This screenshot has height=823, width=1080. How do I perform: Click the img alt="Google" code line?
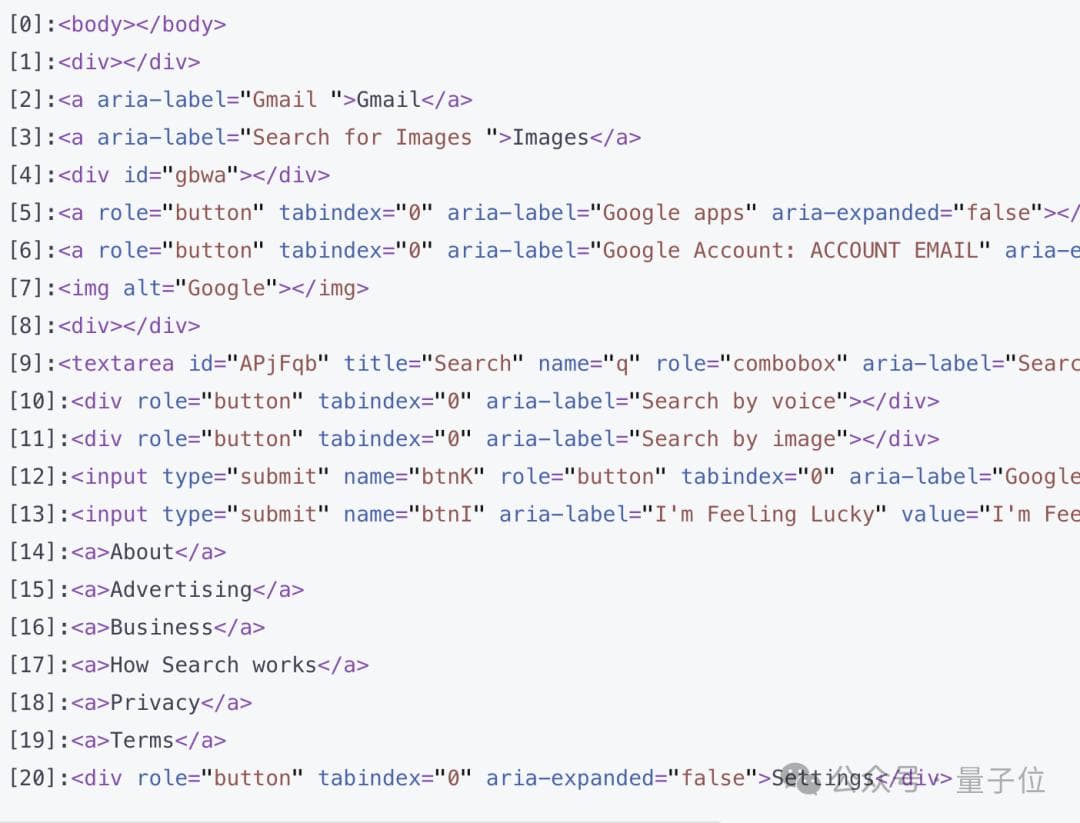click(213, 288)
